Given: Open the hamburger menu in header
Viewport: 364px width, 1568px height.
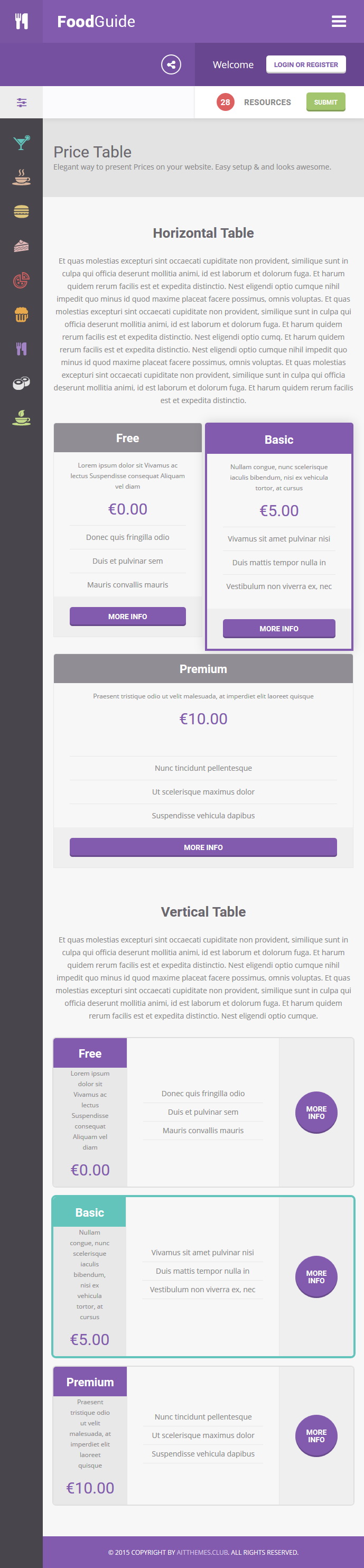Looking at the screenshot, I should point(339,21).
